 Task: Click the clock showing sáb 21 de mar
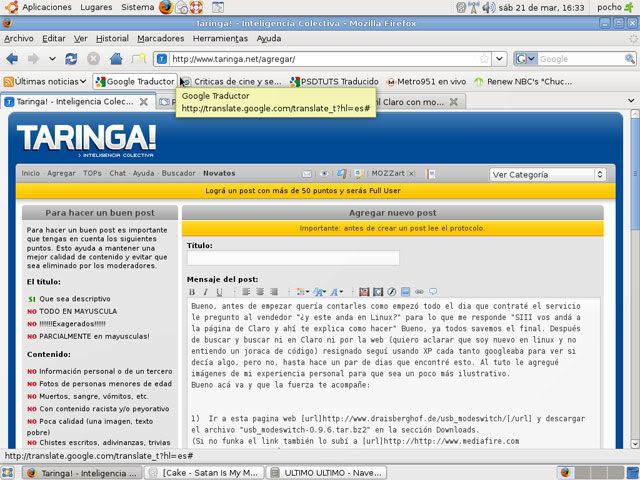pos(542,7)
